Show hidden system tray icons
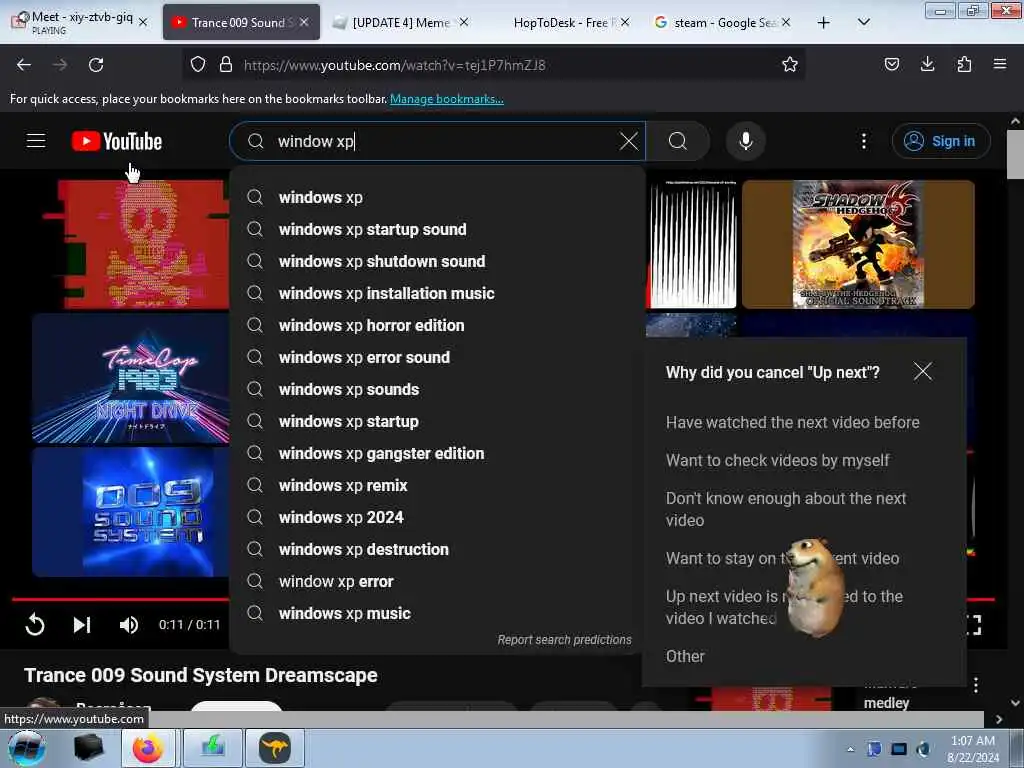Image resolution: width=1024 pixels, height=768 pixels. click(x=850, y=749)
